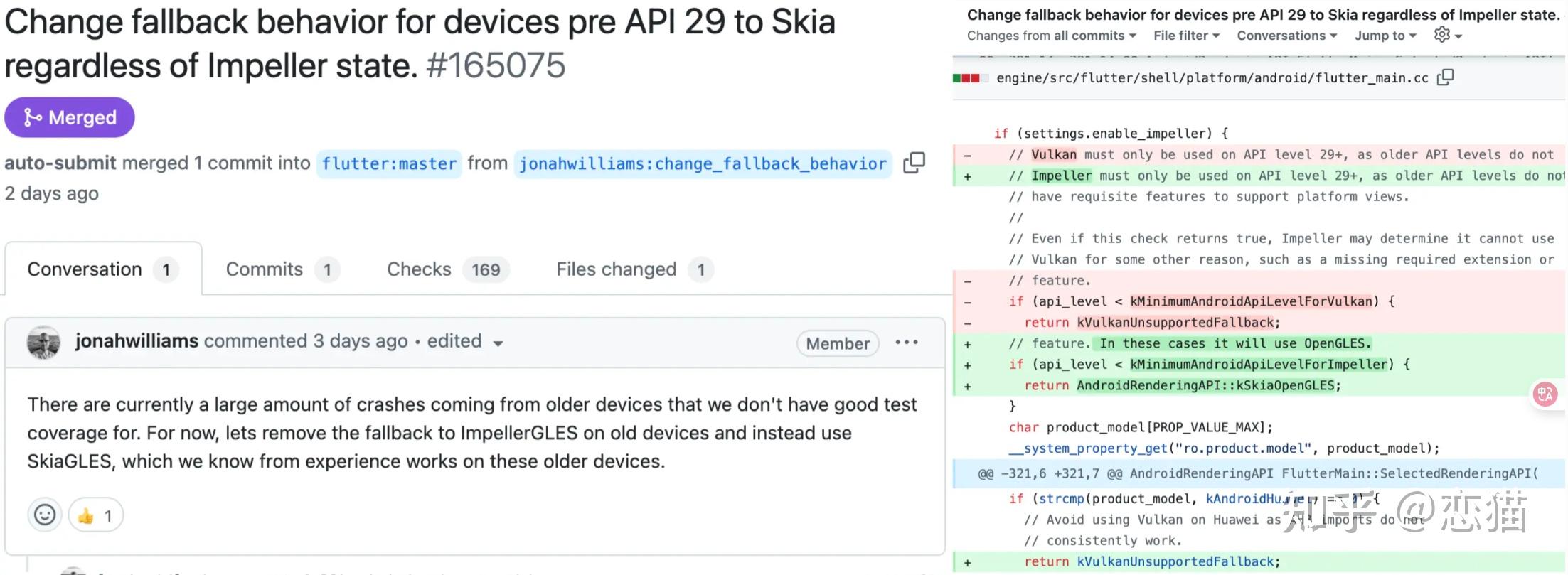The height and width of the screenshot is (575, 1568).
Task: Copy the flutter_main.cc file path
Action: [x=1444, y=77]
